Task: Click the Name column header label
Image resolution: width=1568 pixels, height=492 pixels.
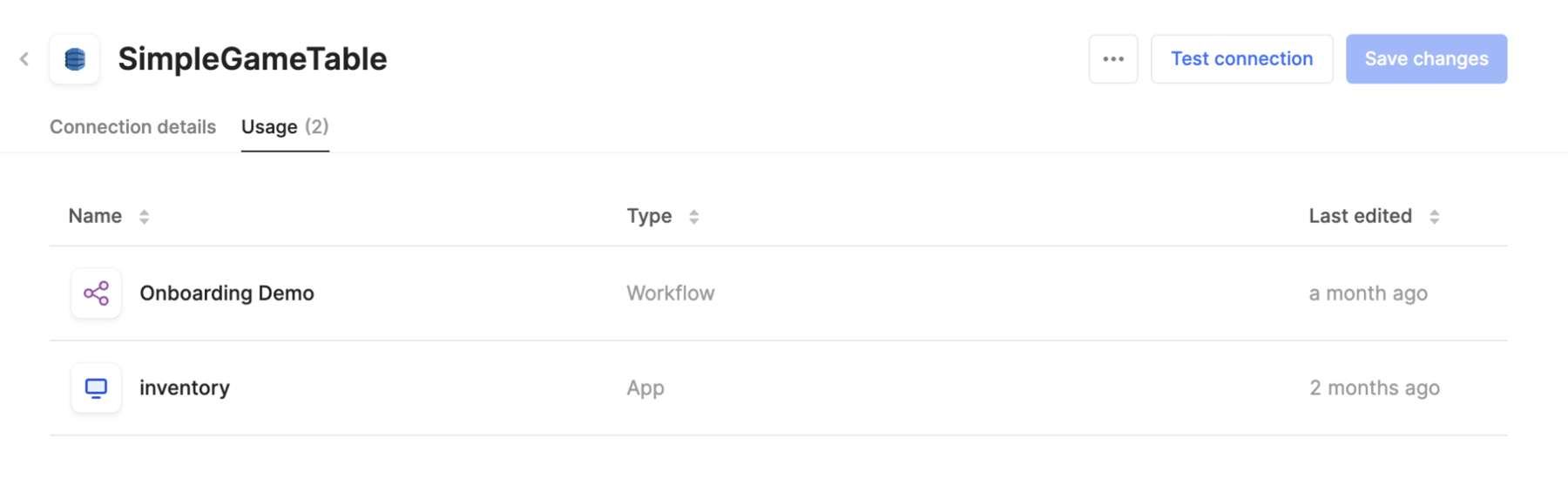Action: (x=95, y=216)
